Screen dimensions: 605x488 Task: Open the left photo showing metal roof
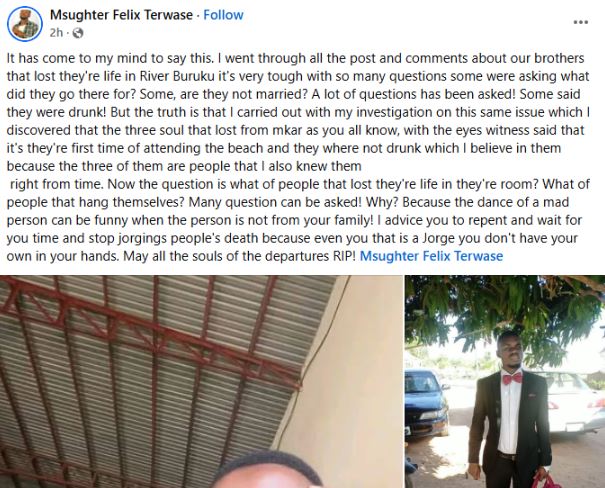point(201,382)
